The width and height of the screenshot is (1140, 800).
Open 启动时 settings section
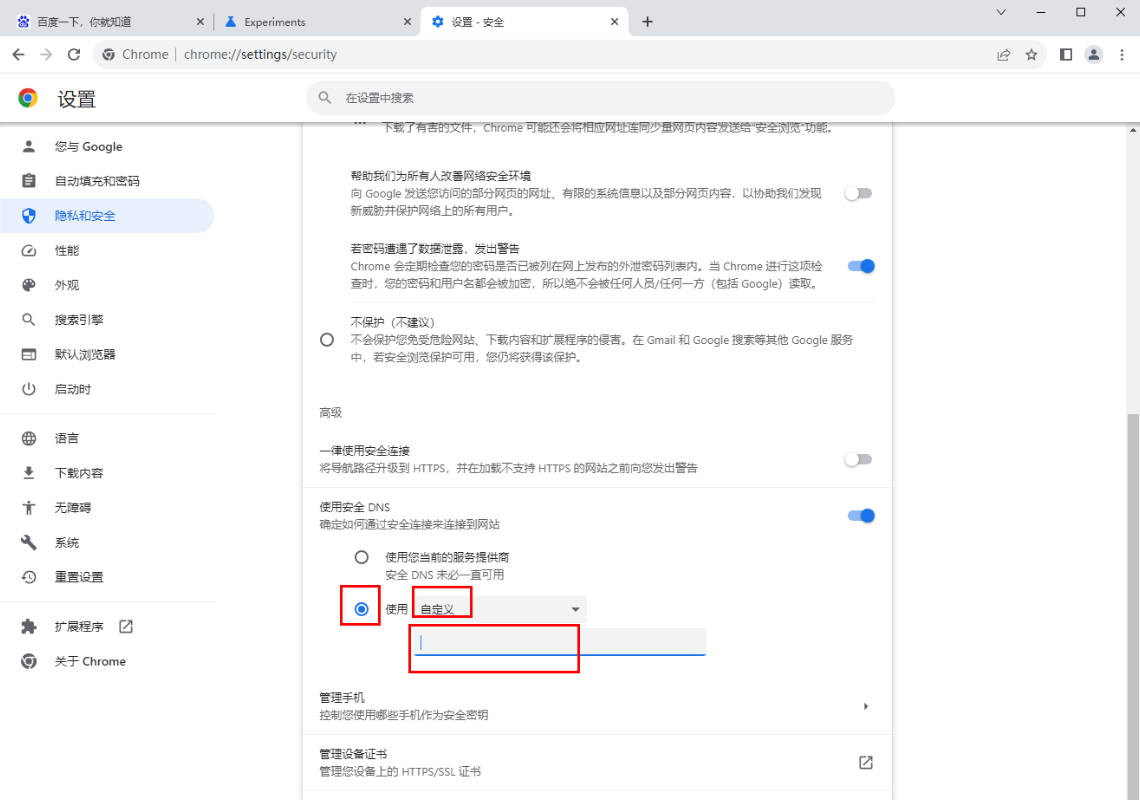[108, 389]
